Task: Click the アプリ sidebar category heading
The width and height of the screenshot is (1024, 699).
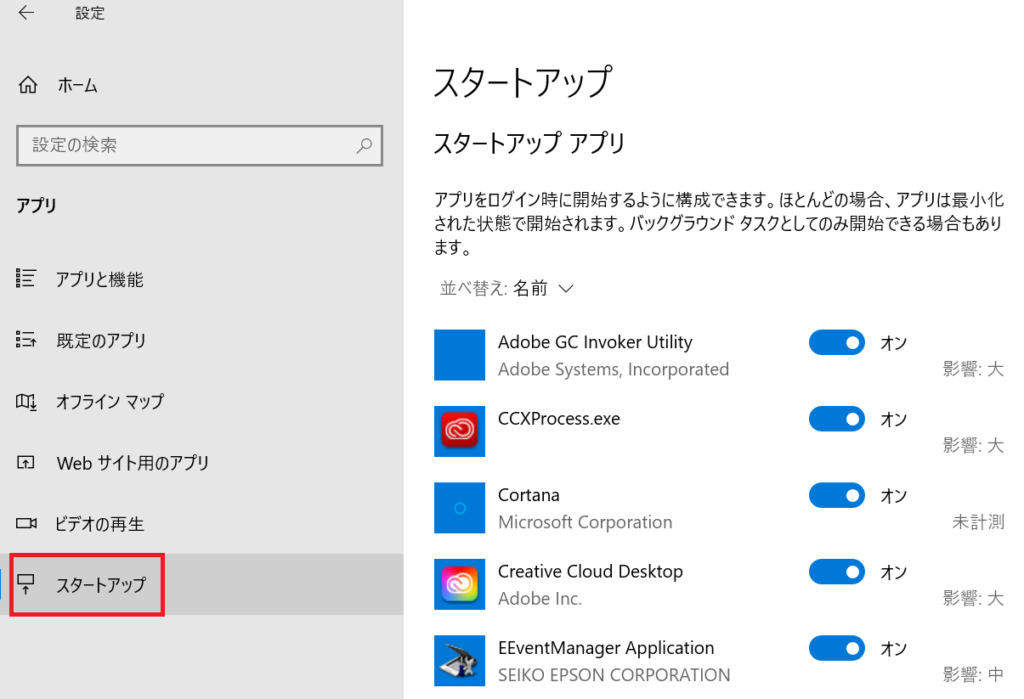Action: pos(37,205)
